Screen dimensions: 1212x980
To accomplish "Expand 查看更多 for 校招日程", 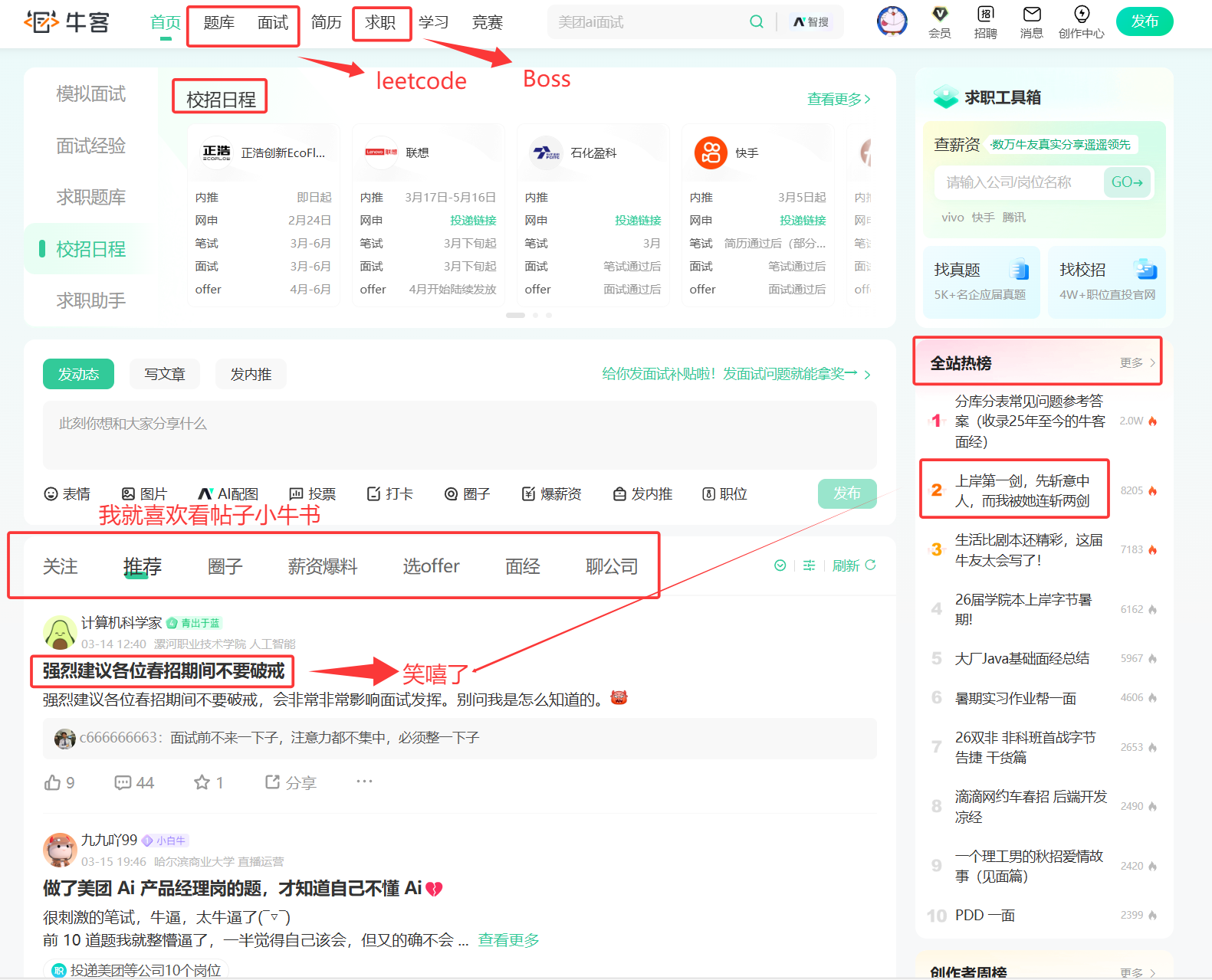I will pyautogui.click(x=839, y=99).
